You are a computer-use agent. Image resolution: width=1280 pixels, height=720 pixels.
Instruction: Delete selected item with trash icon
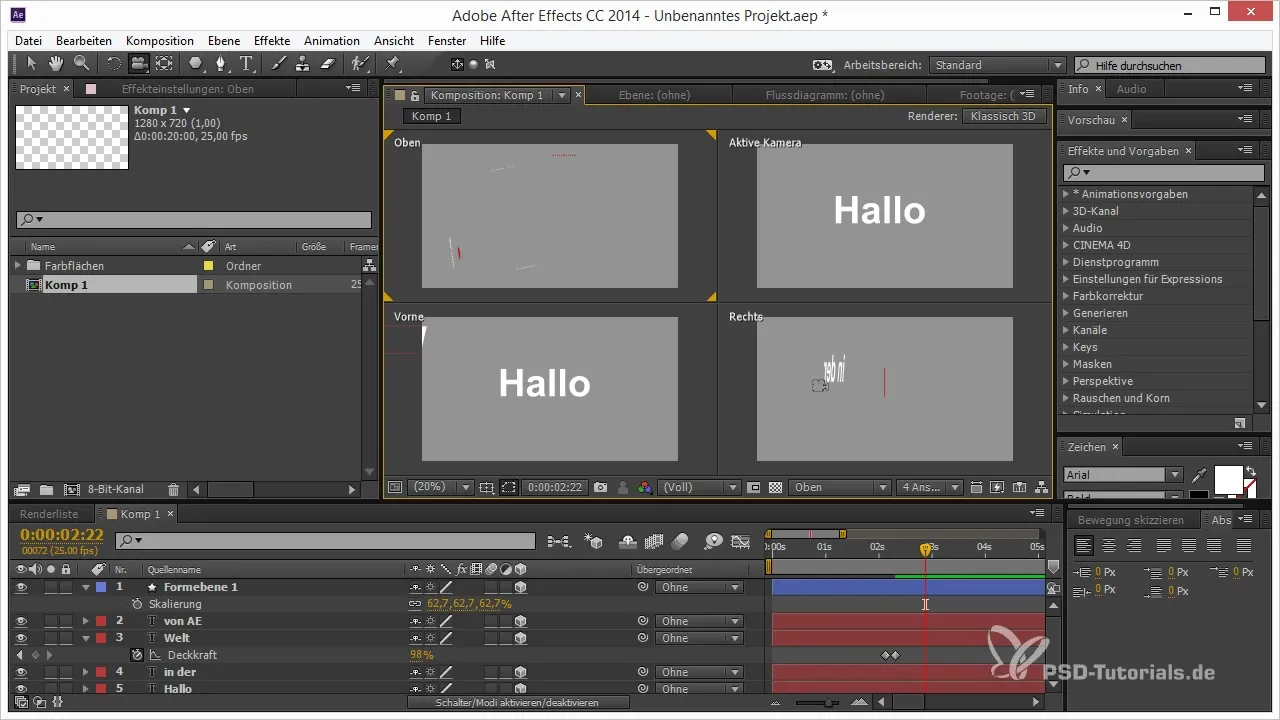click(x=173, y=489)
